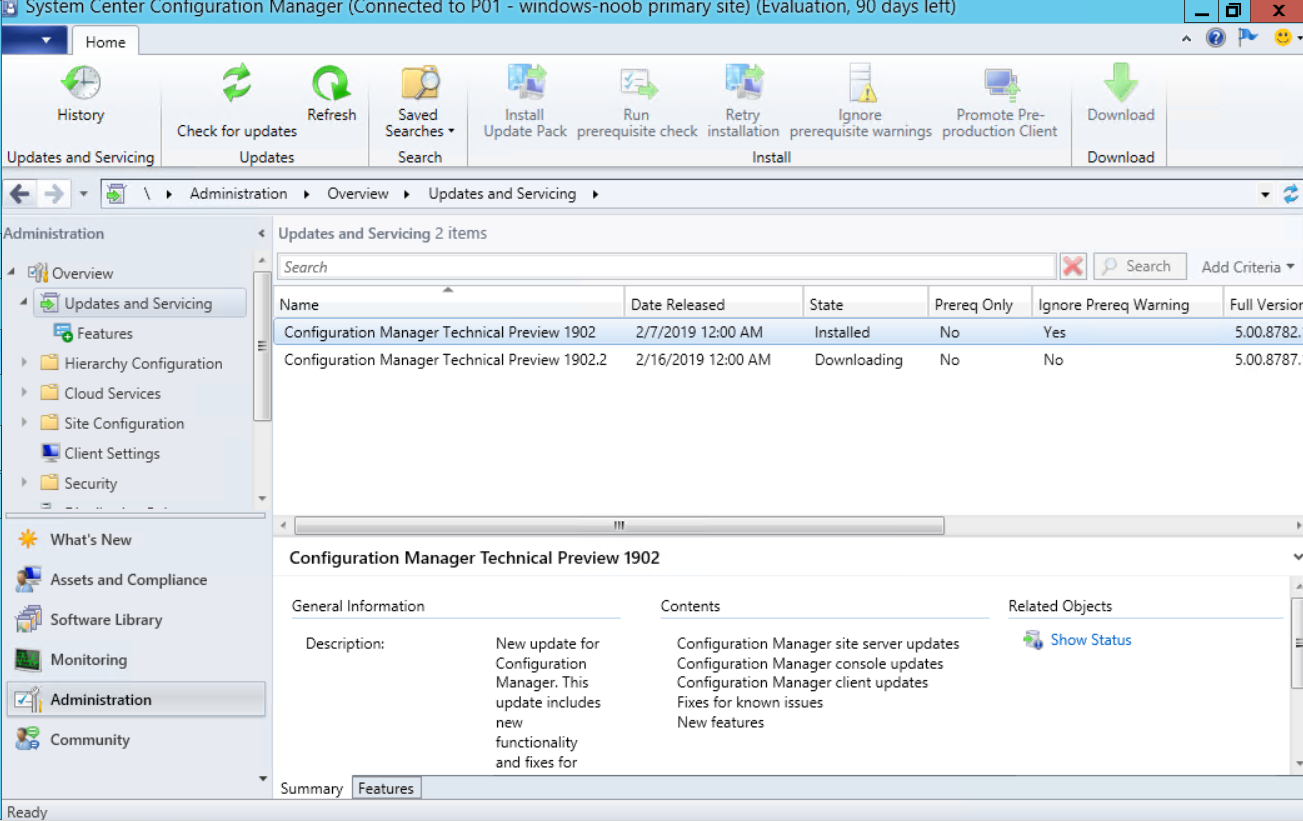This screenshot has height=821, width=1303.
Task: Switch to Summary tab
Action: click(311, 788)
